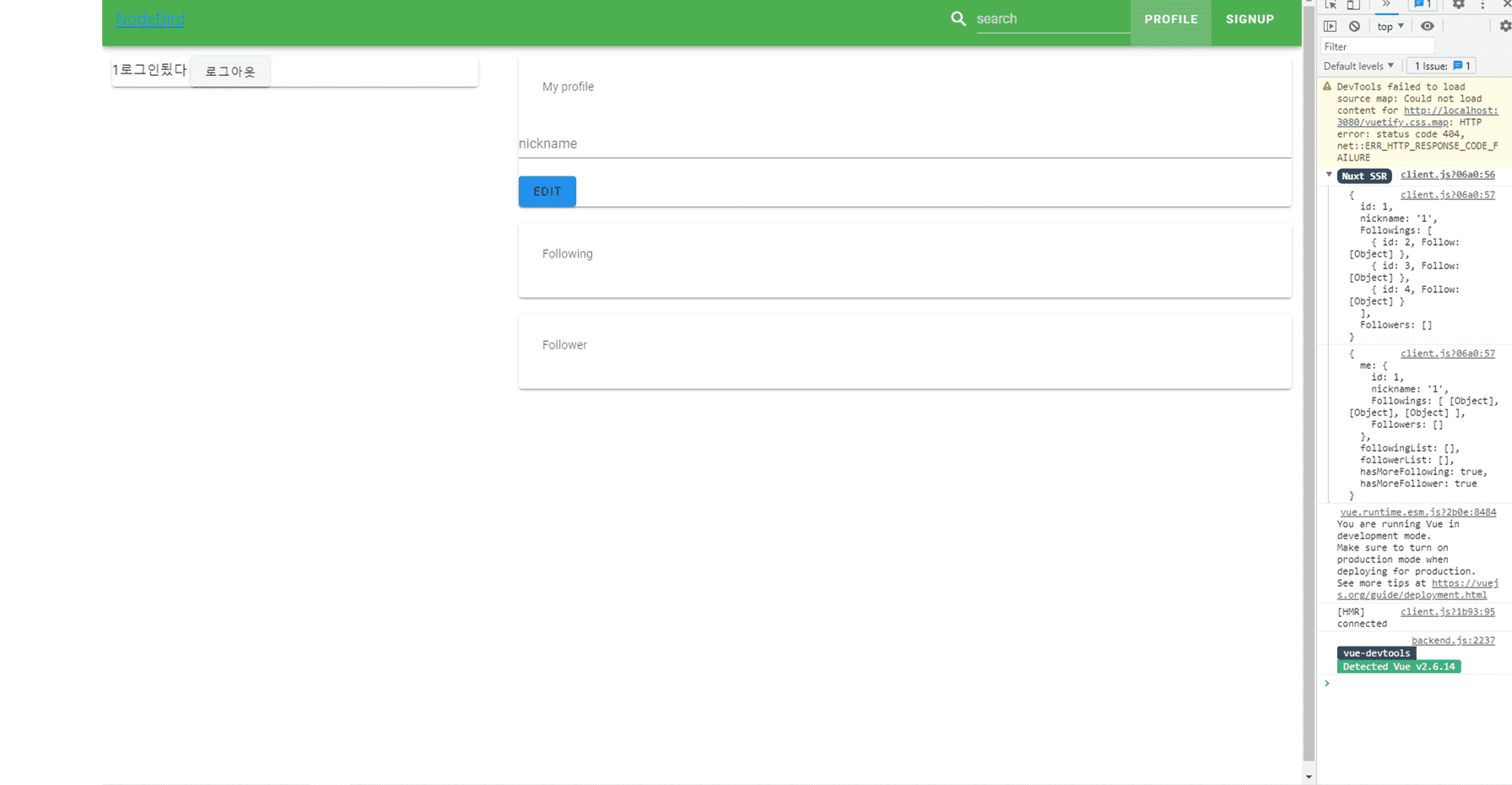Open DevTools more options menu
The image size is (1512, 785).
click(x=1482, y=4)
